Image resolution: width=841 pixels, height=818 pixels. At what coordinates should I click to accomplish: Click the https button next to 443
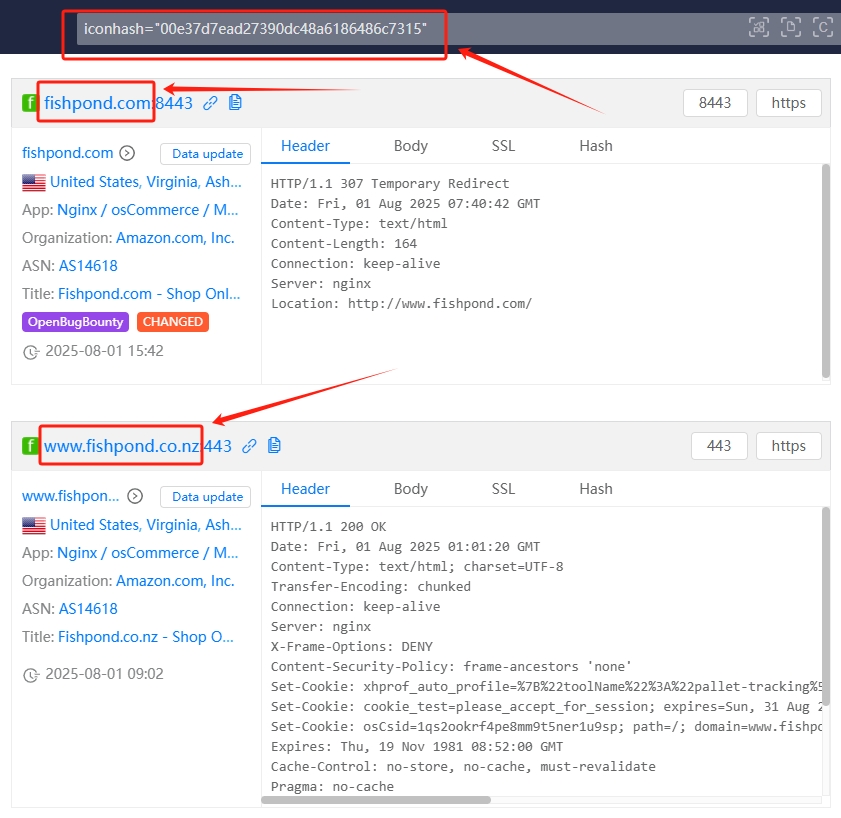pyautogui.click(x=788, y=446)
